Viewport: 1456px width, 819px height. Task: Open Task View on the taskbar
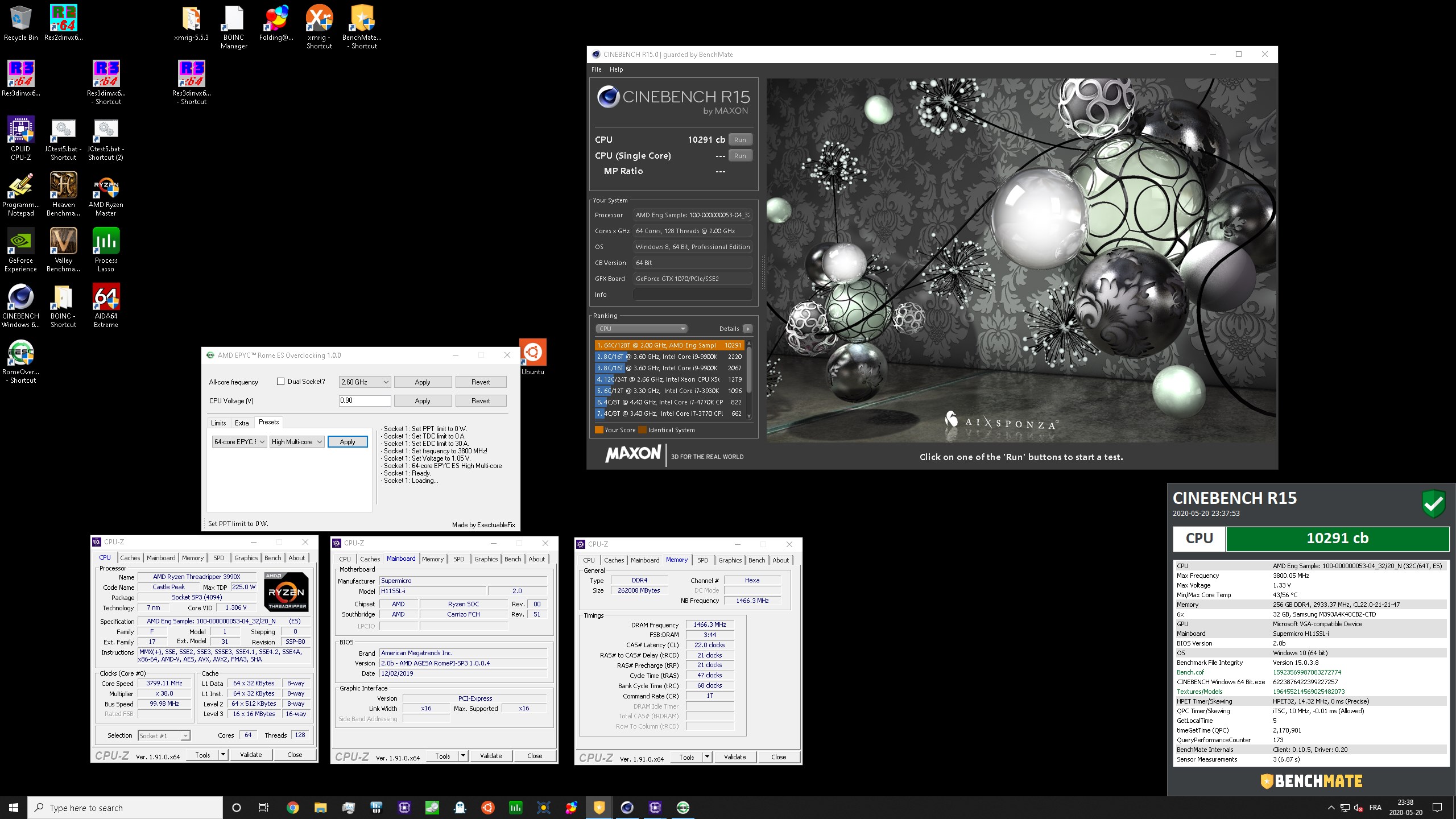coord(264,808)
